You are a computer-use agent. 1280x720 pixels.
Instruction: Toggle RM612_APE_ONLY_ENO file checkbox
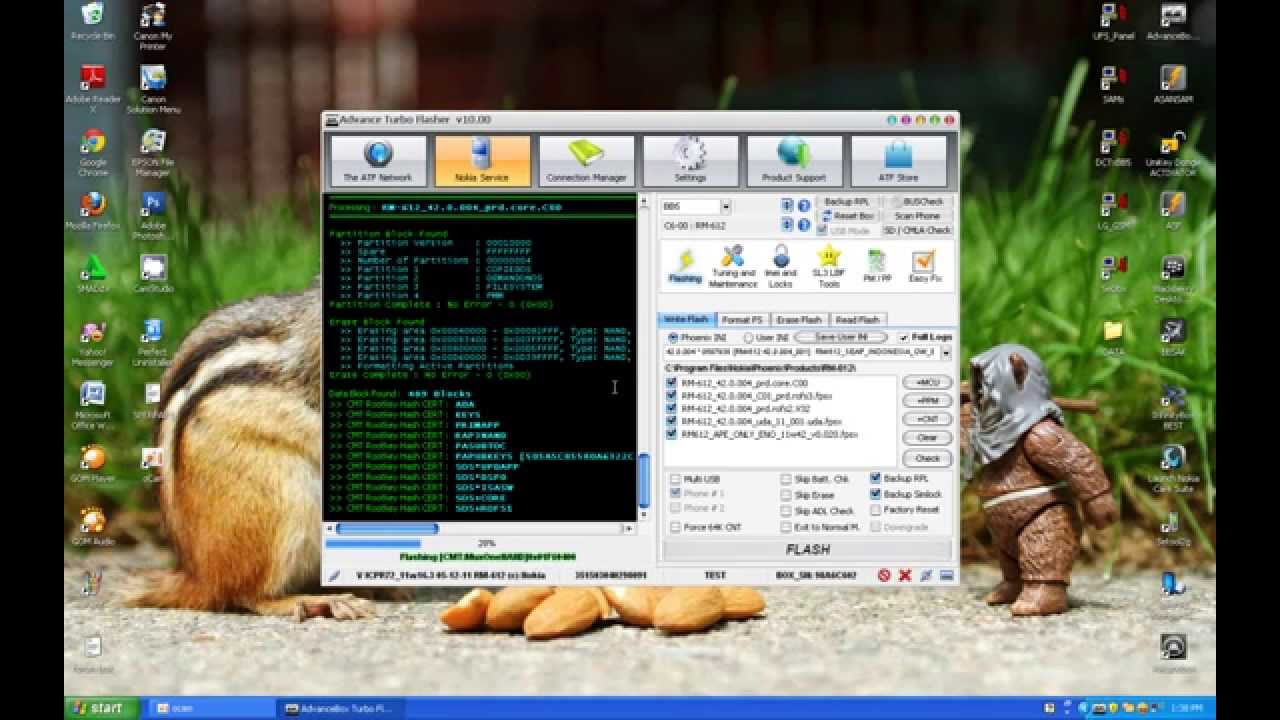(672, 435)
